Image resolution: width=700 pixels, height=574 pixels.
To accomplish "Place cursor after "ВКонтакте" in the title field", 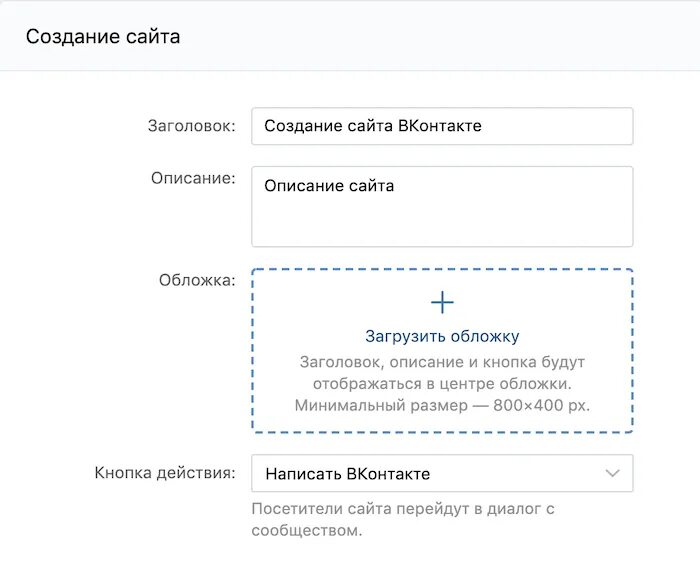I will coord(484,126).
